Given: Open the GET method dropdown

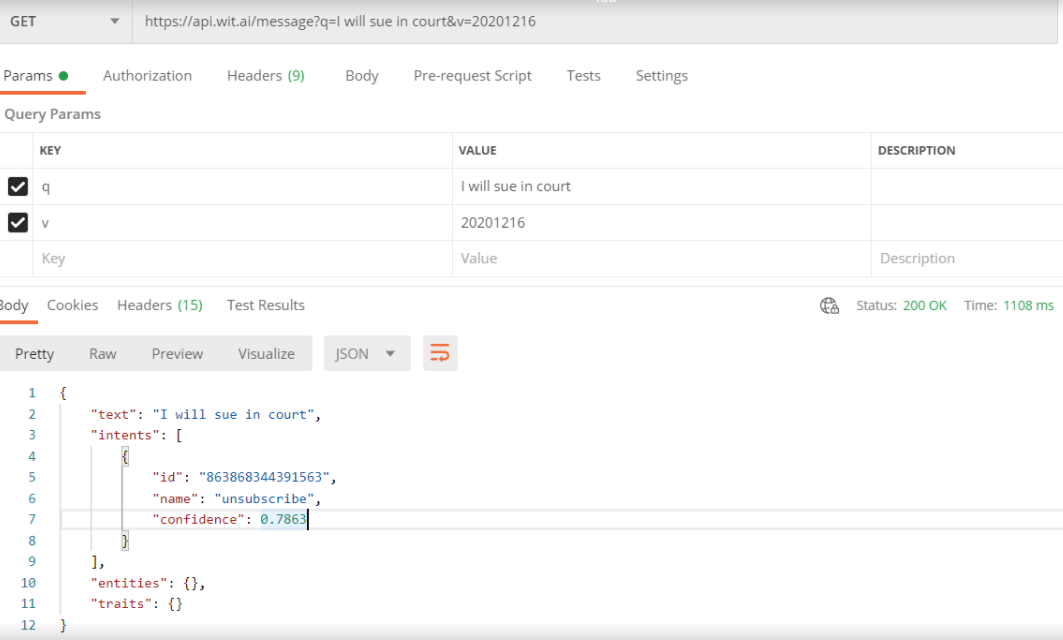Looking at the screenshot, I should (64, 22).
